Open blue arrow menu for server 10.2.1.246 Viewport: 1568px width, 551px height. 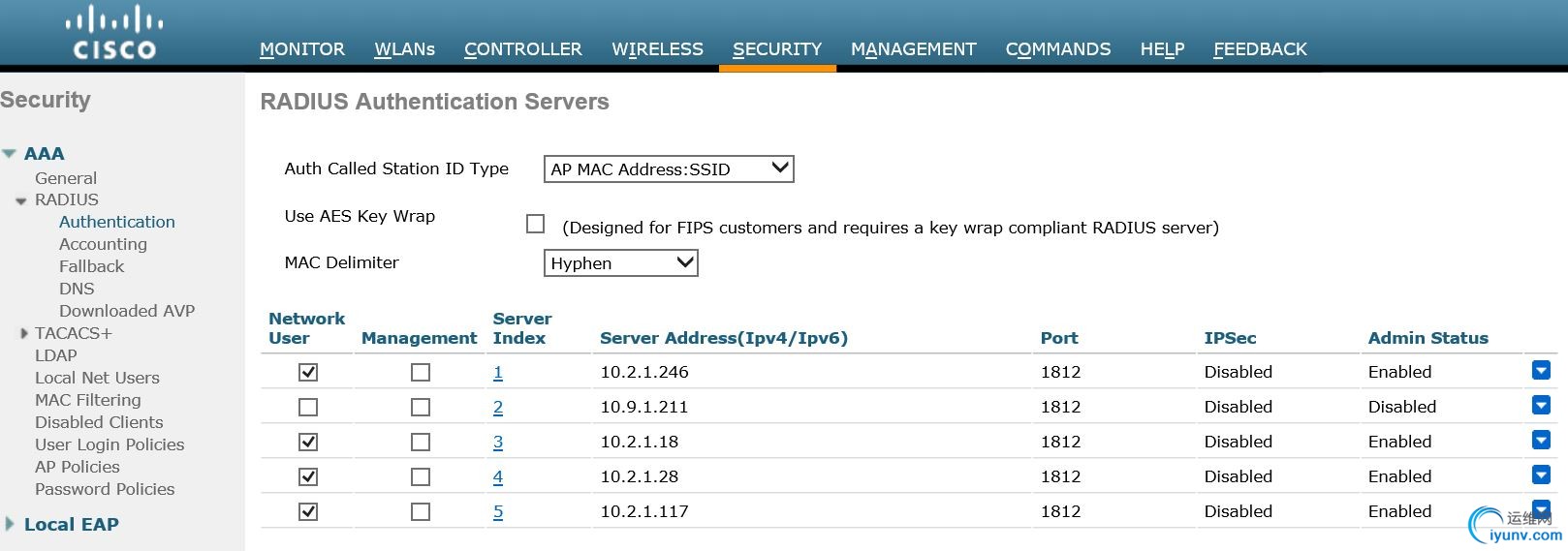[1541, 371]
